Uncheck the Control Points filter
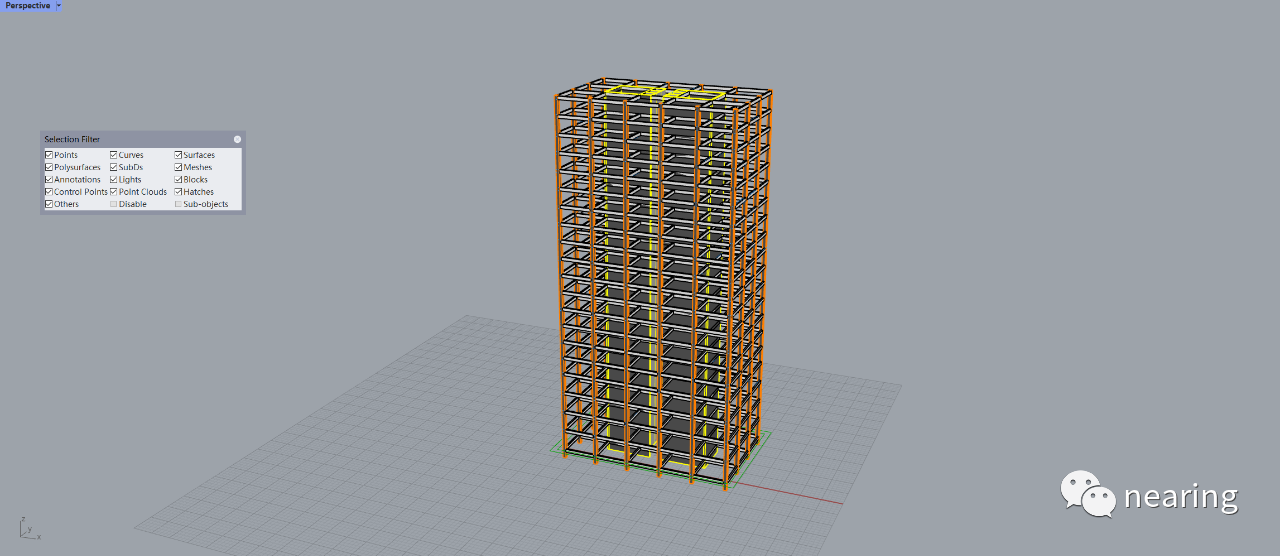The image size is (1280, 556). [x=49, y=191]
